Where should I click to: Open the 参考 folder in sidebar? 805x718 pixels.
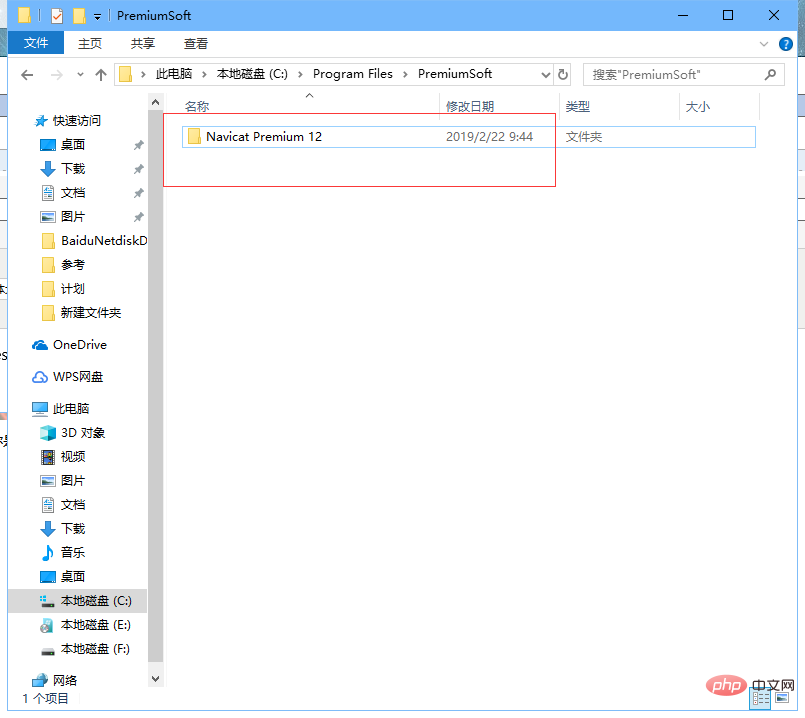click(72, 265)
